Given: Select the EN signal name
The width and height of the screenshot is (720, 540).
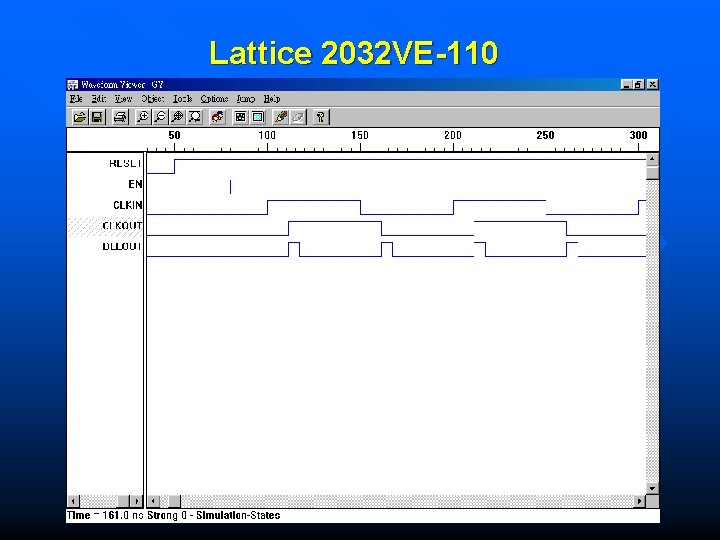Looking at the screenshot, I should click(135, 184).
